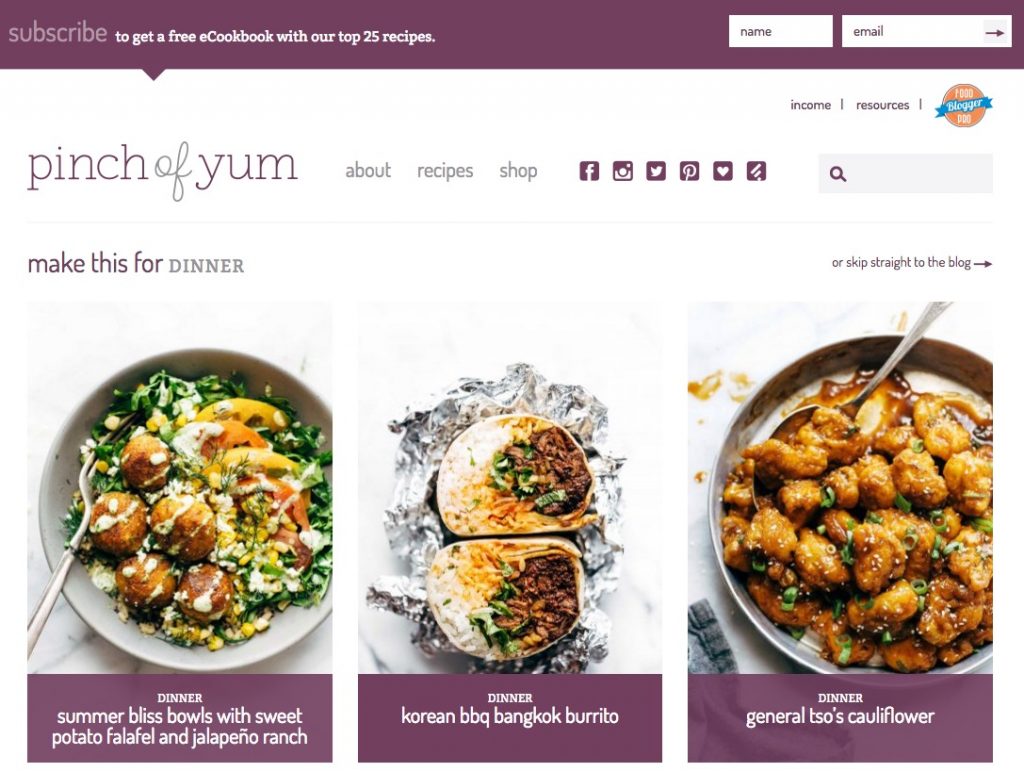Open the shop menu item
1024x772 pixels.
[518, 171]
